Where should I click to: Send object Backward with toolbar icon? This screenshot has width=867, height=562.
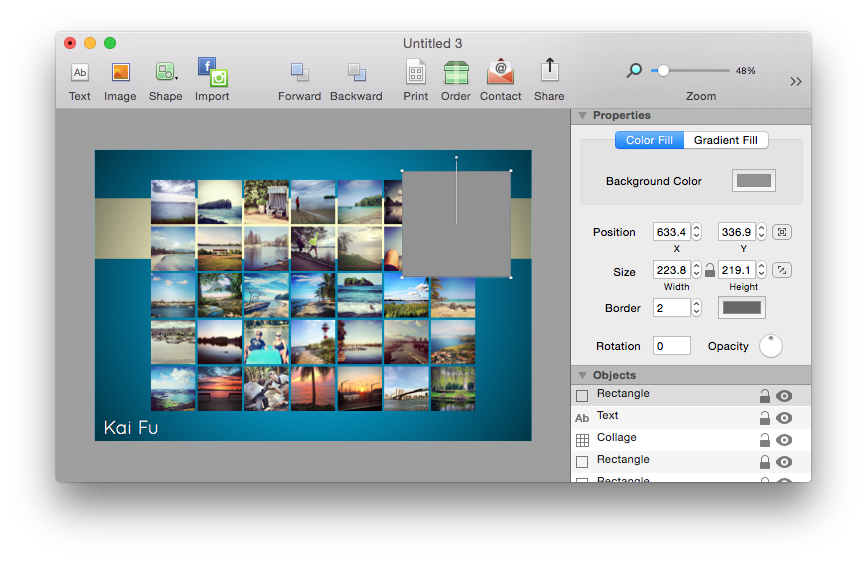[357, 73]
